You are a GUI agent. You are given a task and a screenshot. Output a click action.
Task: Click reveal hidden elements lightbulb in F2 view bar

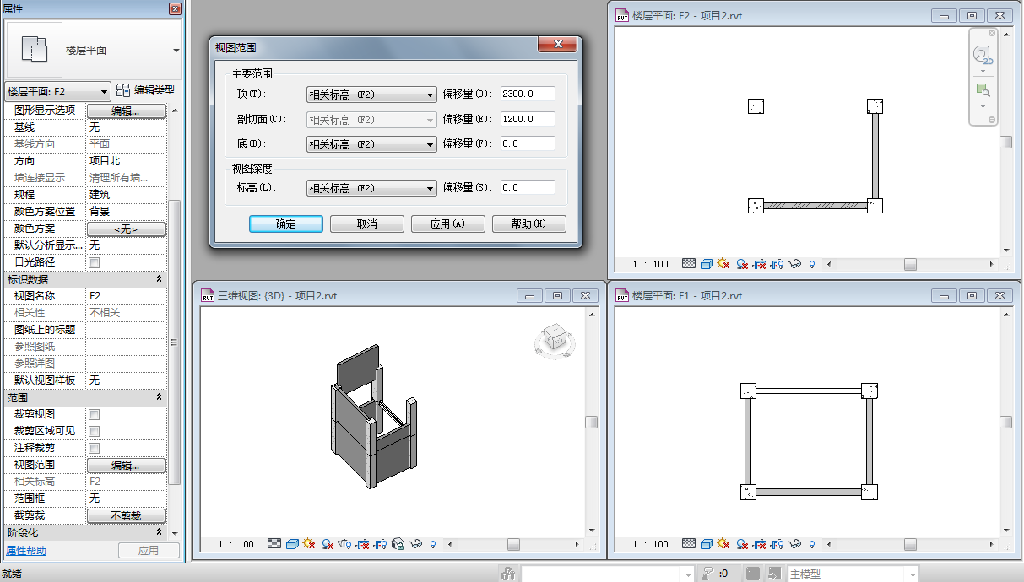(812, 264)
